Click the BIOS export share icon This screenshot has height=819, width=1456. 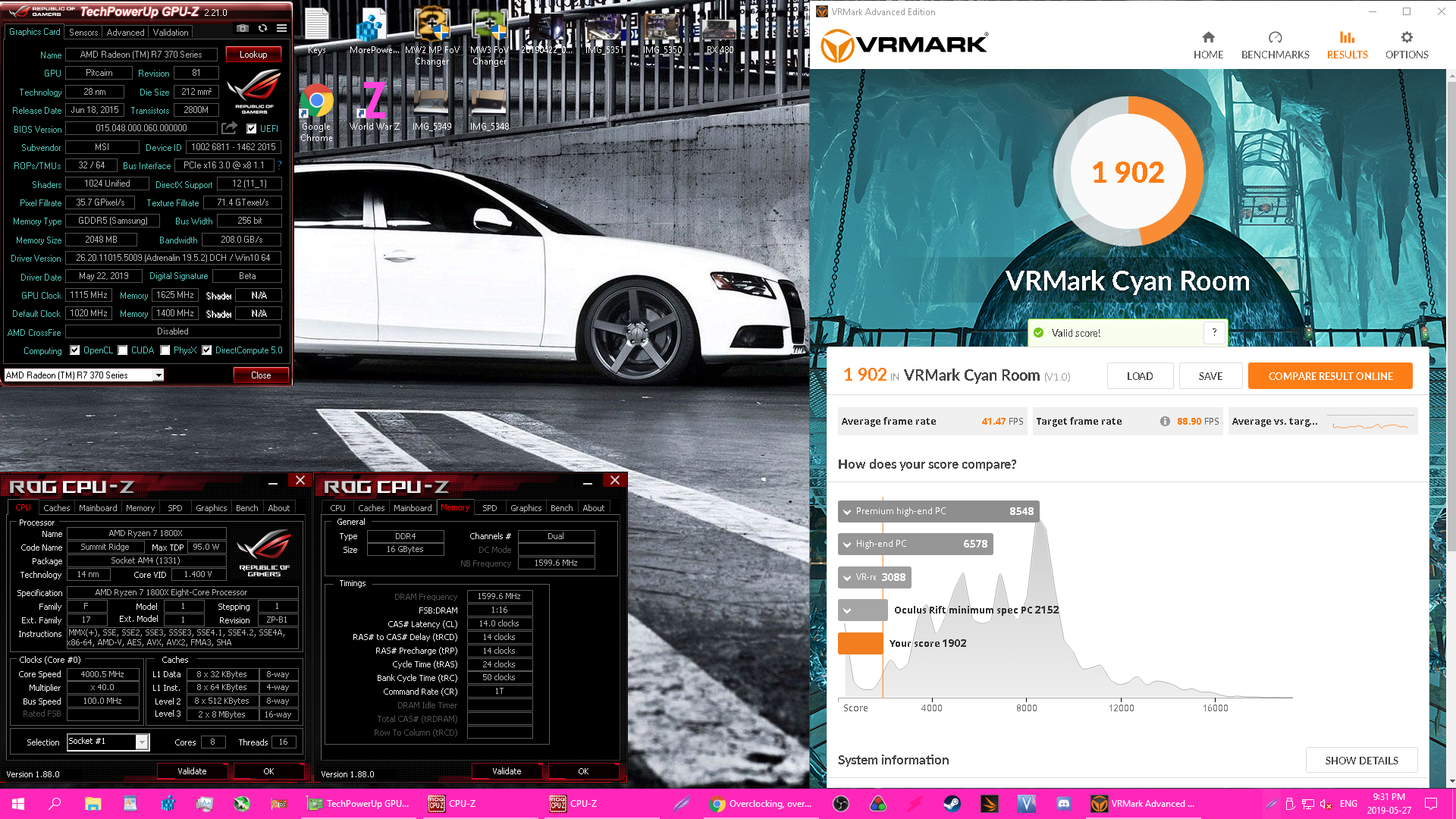(230, 128)
